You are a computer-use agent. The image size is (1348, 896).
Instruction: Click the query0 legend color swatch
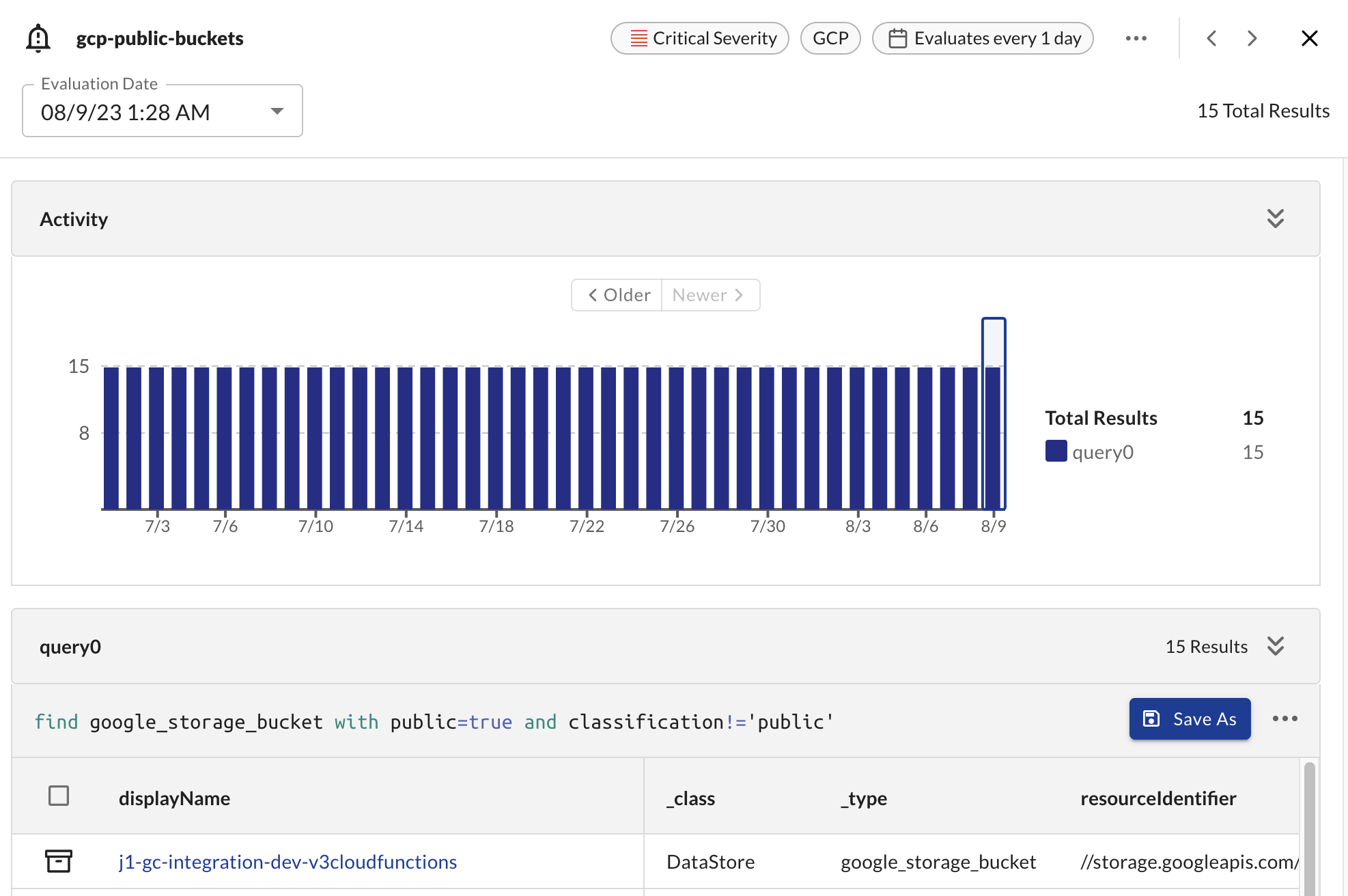[1056, 451]
